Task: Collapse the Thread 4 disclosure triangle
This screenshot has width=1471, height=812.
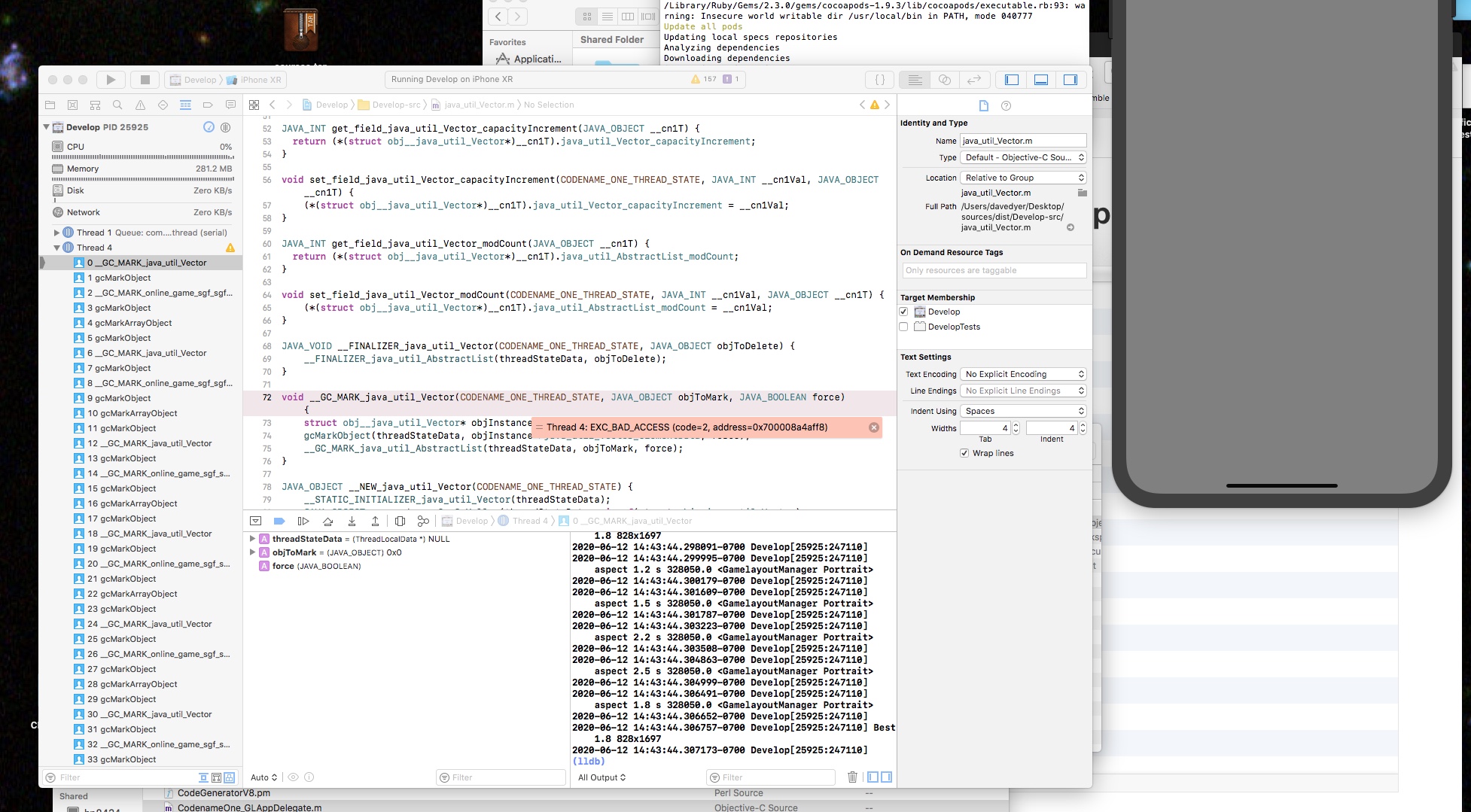Action: [56, 247]
